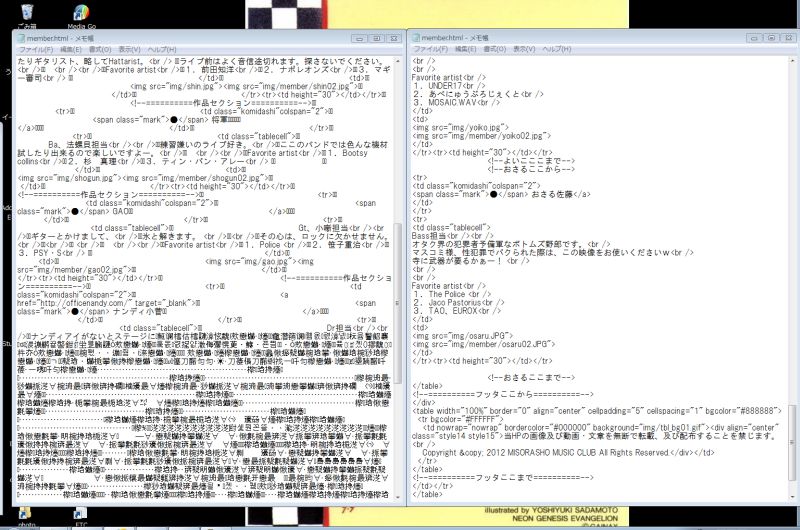Maximize the left Notepad window
The width and height of the screenshot is (800, 530).
point(377,38)
